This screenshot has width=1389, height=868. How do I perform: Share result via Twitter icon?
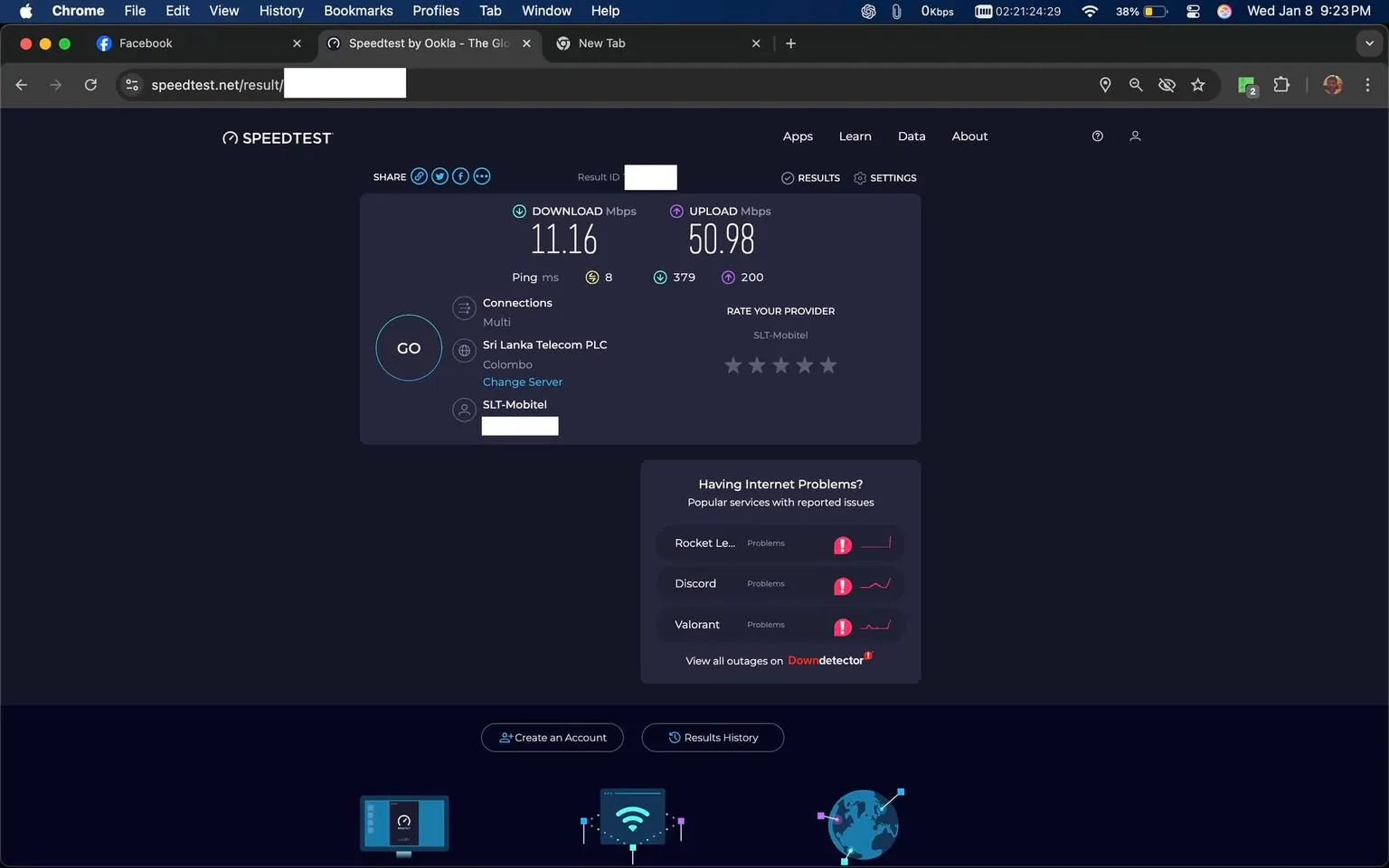click(439, 176)
